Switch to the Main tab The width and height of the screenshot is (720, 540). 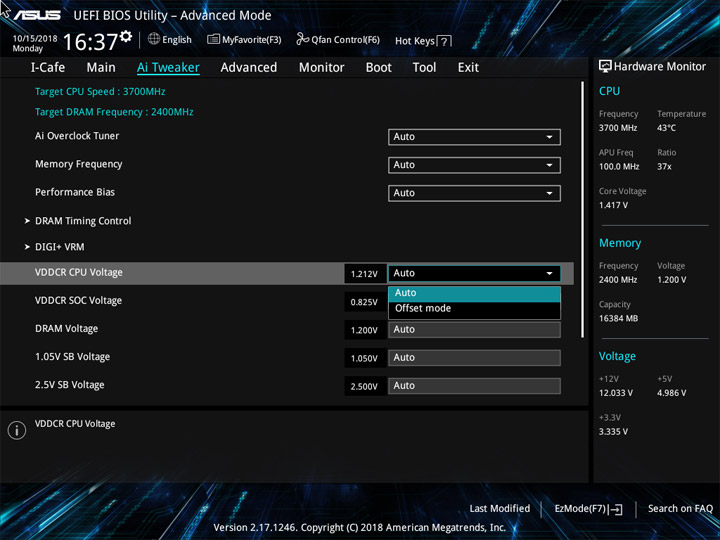[x=101, y=68]
